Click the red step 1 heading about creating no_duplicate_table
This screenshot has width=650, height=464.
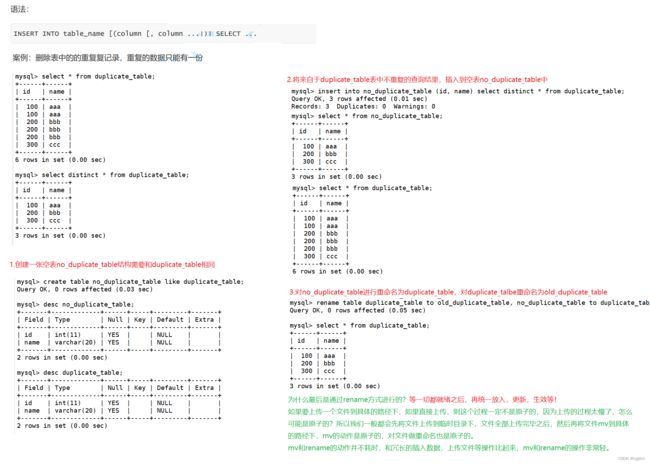pyautogui.click(x=112, y=265)
